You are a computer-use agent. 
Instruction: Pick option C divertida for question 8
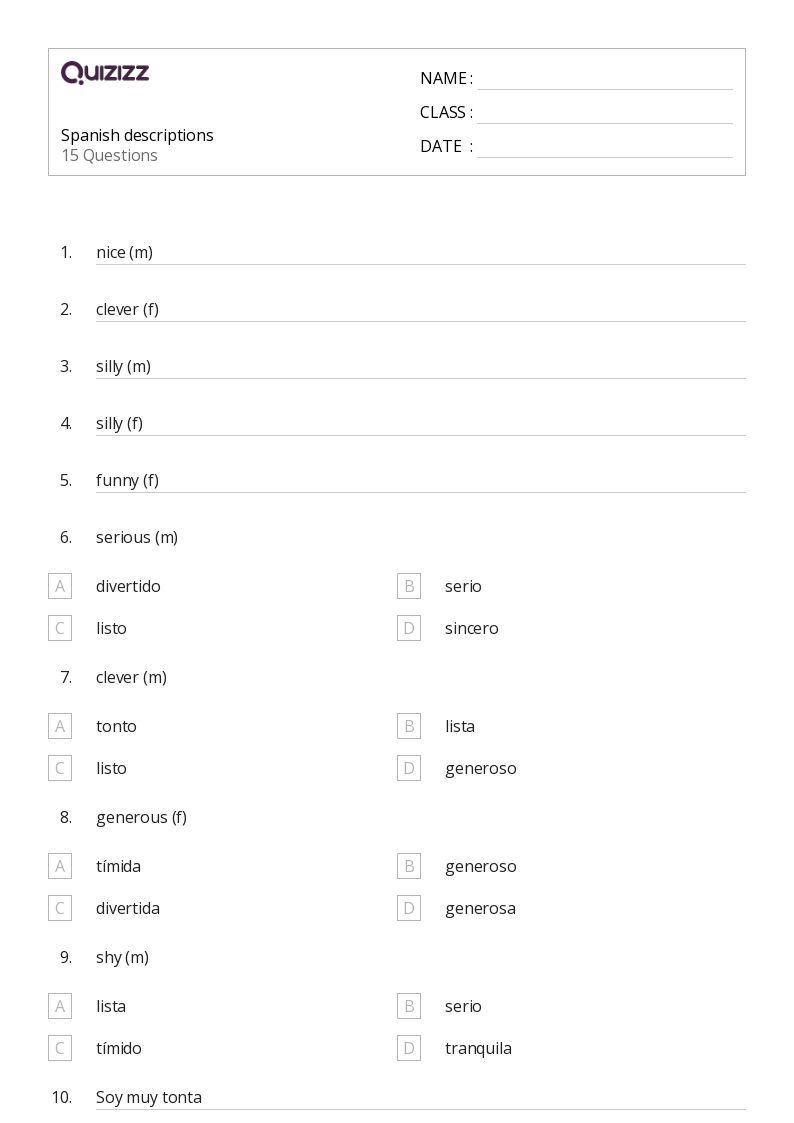point(60,909)
